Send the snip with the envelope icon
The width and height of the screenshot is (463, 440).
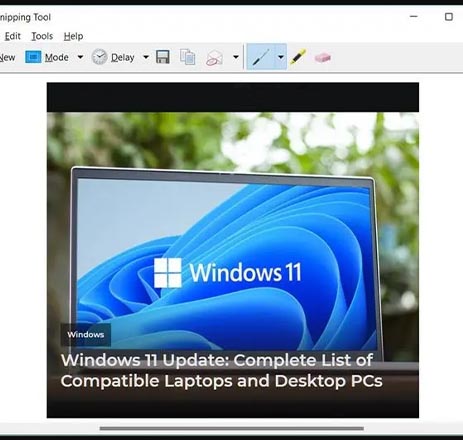214,58
